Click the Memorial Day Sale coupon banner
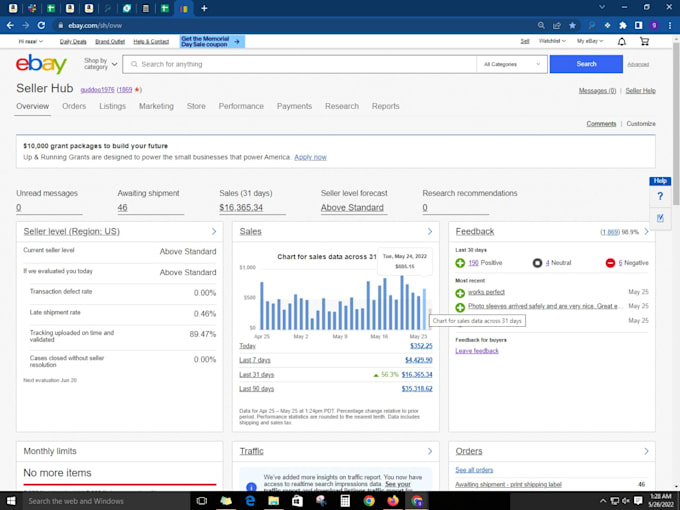Viewport: 680px width, 510px height. coord(212,42)
